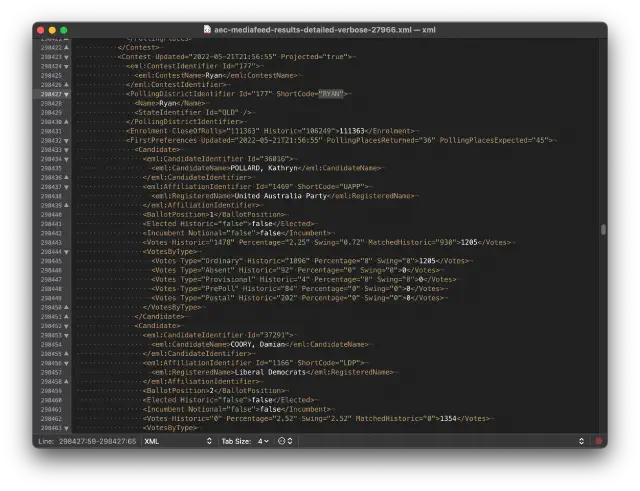Click the highlighted RYAN ShortCode value
Screen dimensions: 640x491
tap(330, 94)
